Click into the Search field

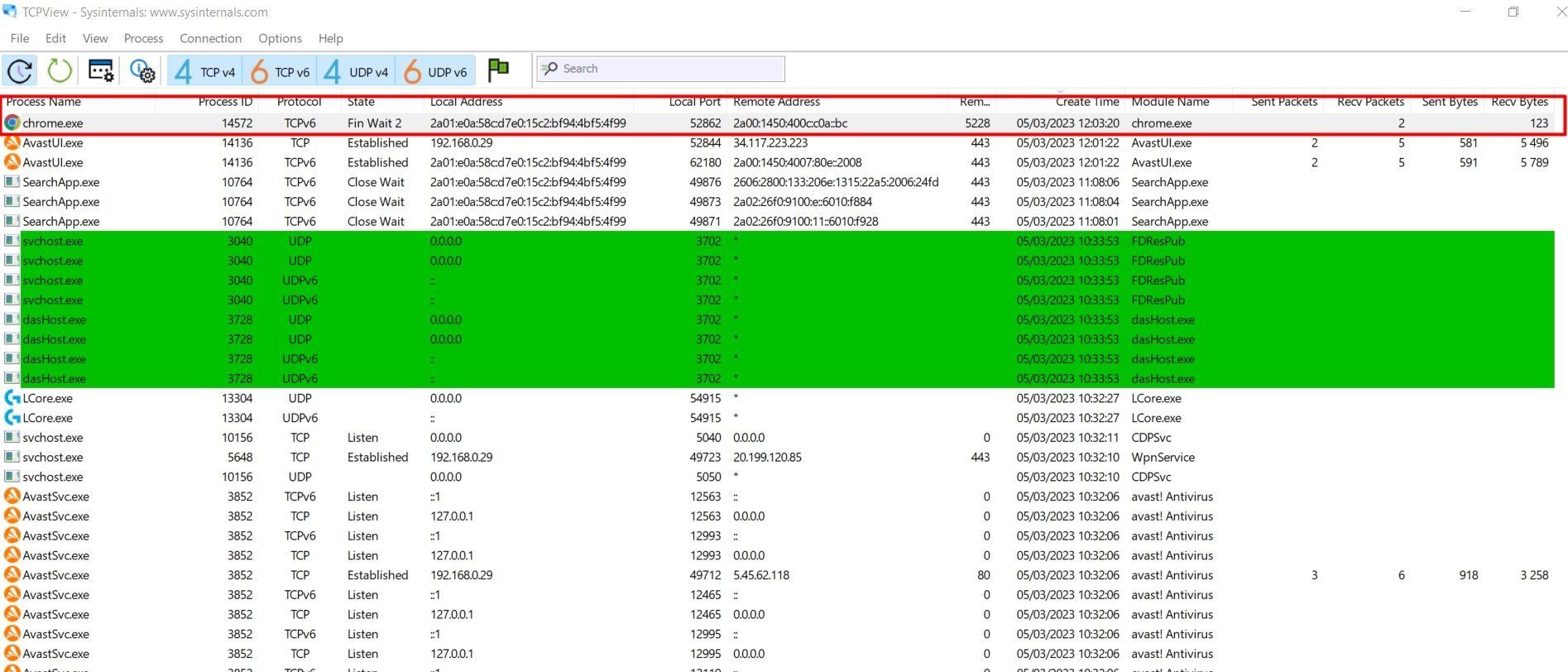coord(660,69)
